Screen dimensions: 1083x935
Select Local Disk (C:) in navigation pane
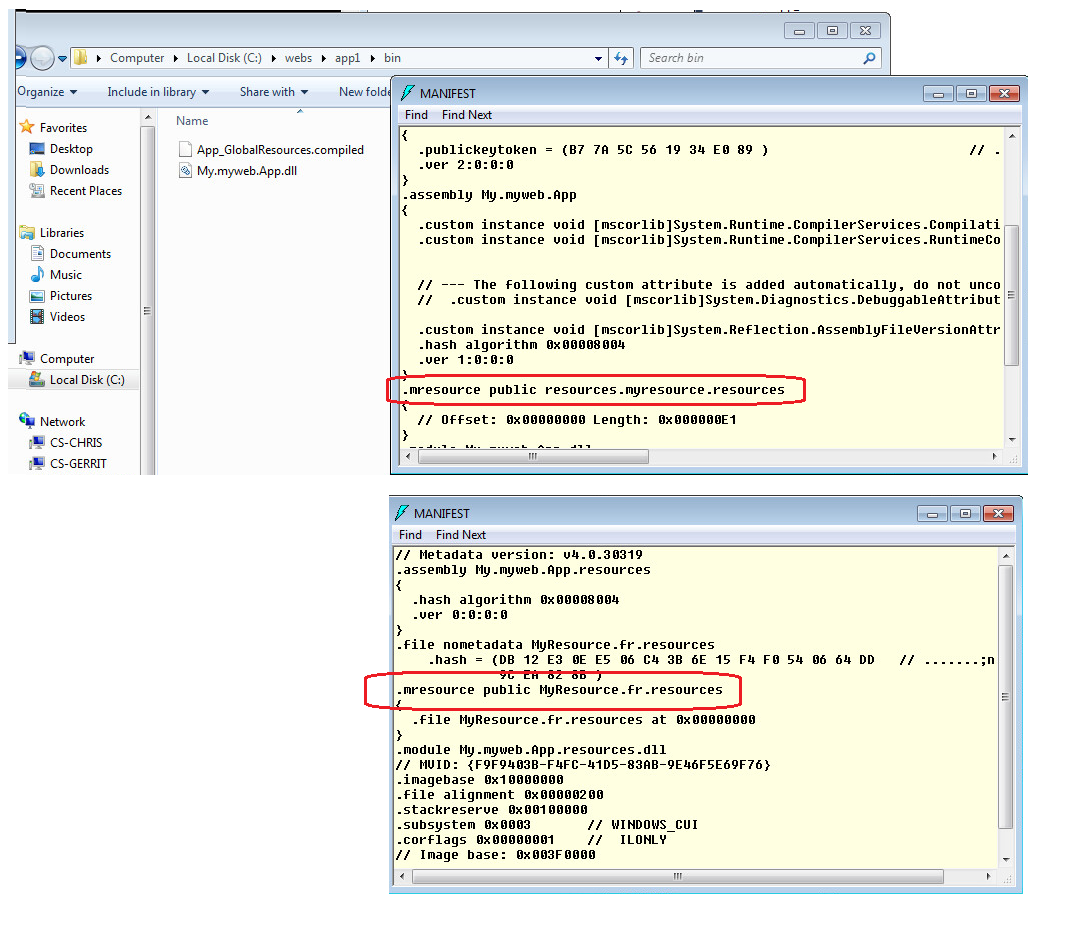[87, 380]
